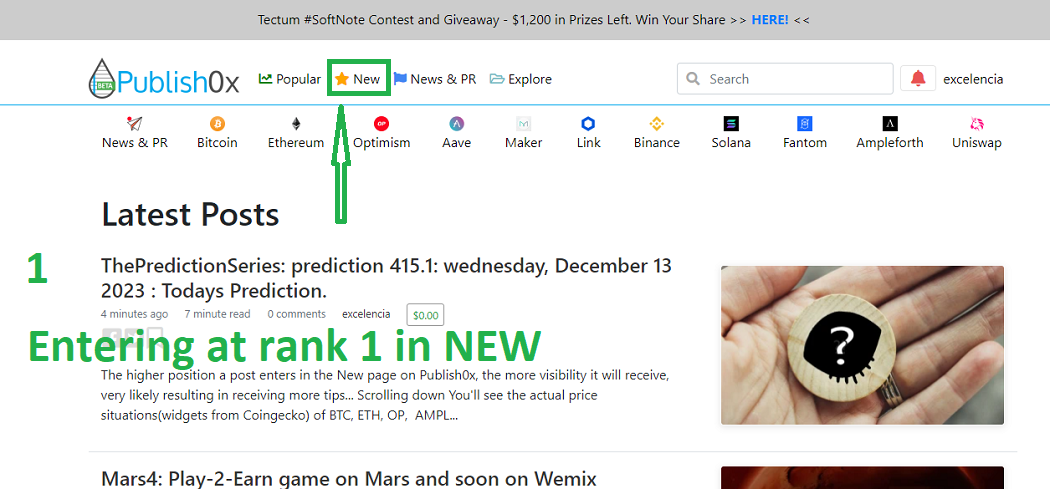Select the Aave category icon

[457, 123]
